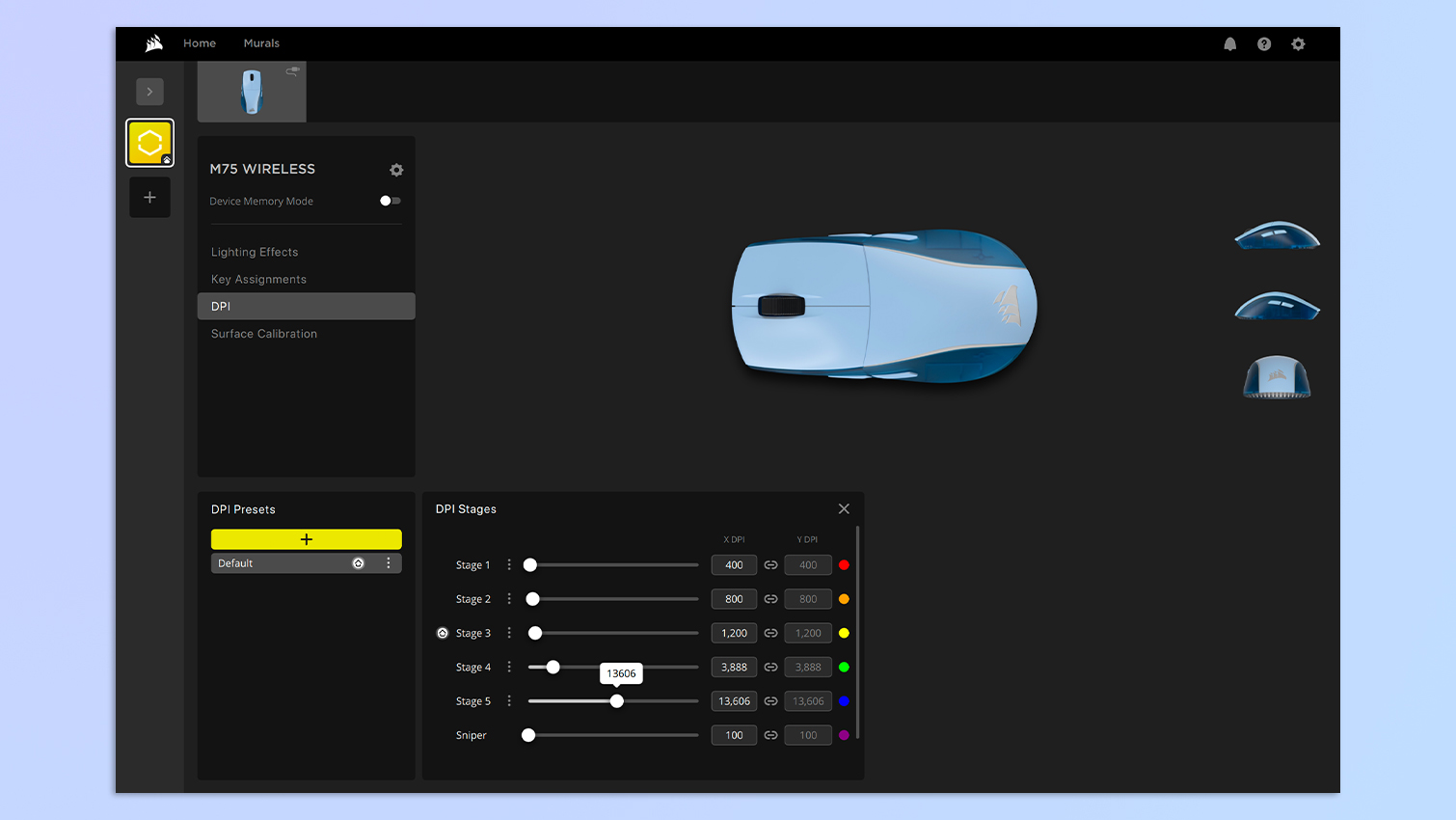
Task: Toggle Device Memory Mode switch
Action: tap(390, 201)
